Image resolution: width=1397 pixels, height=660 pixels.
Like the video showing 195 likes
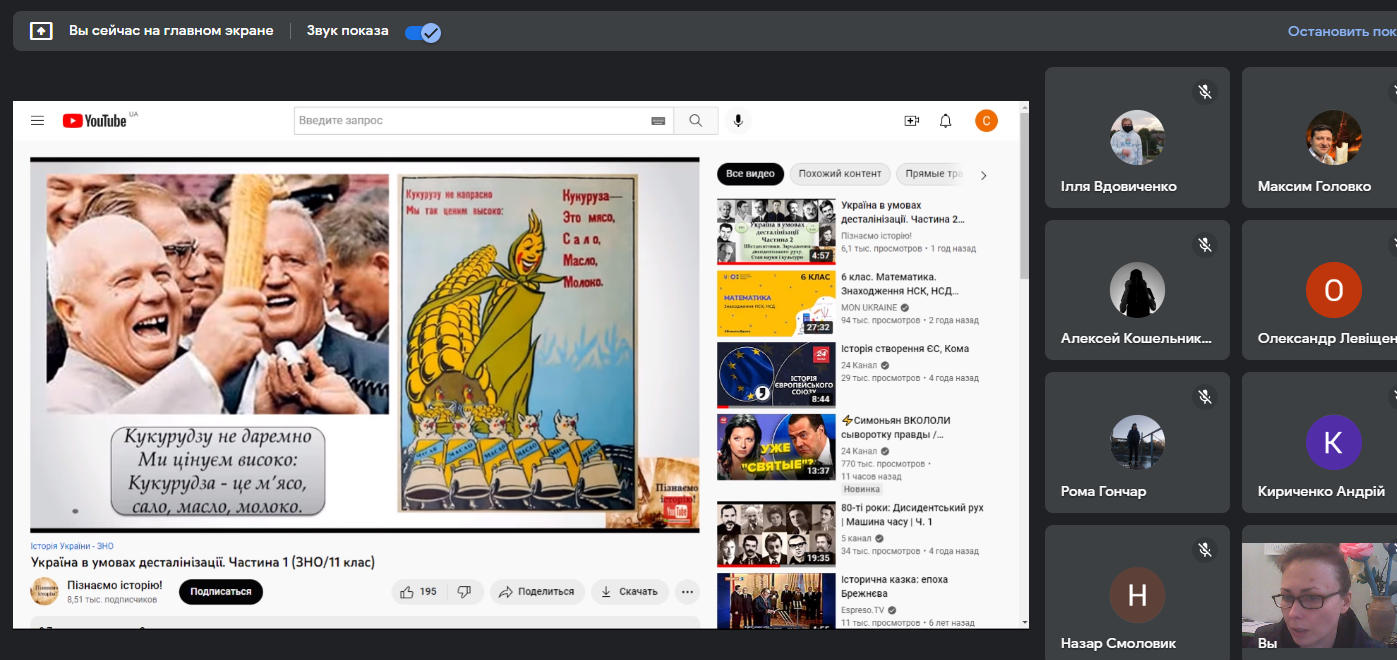coord(418,592)
